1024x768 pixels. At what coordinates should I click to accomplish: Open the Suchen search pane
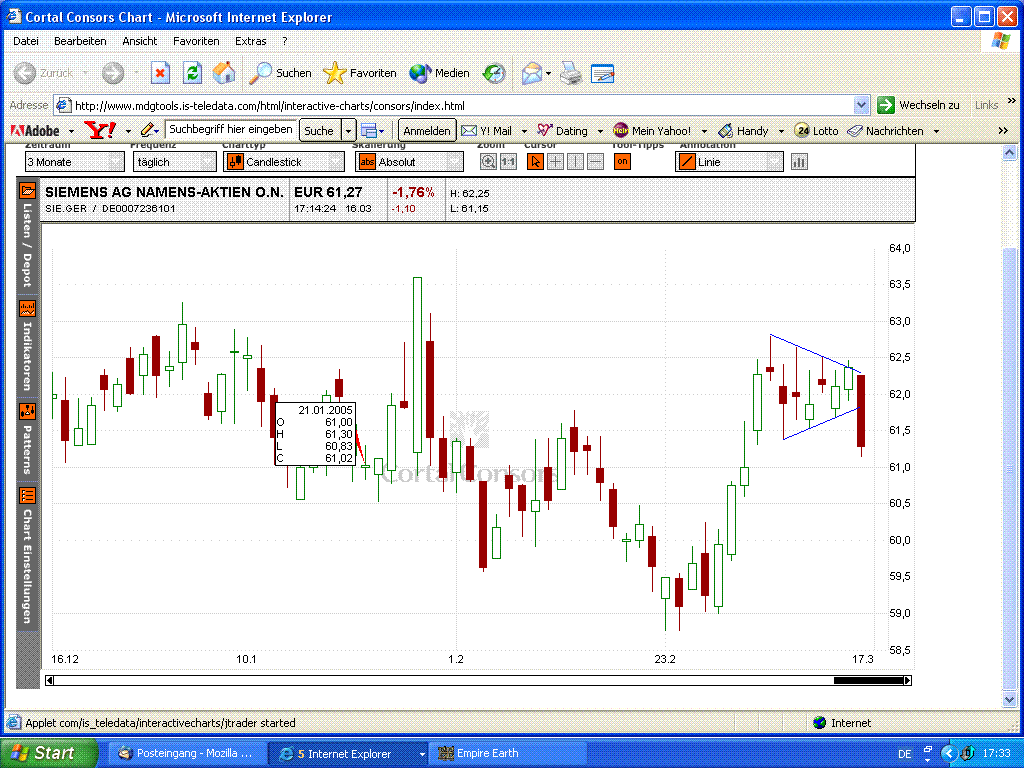(x=281, y=73)
